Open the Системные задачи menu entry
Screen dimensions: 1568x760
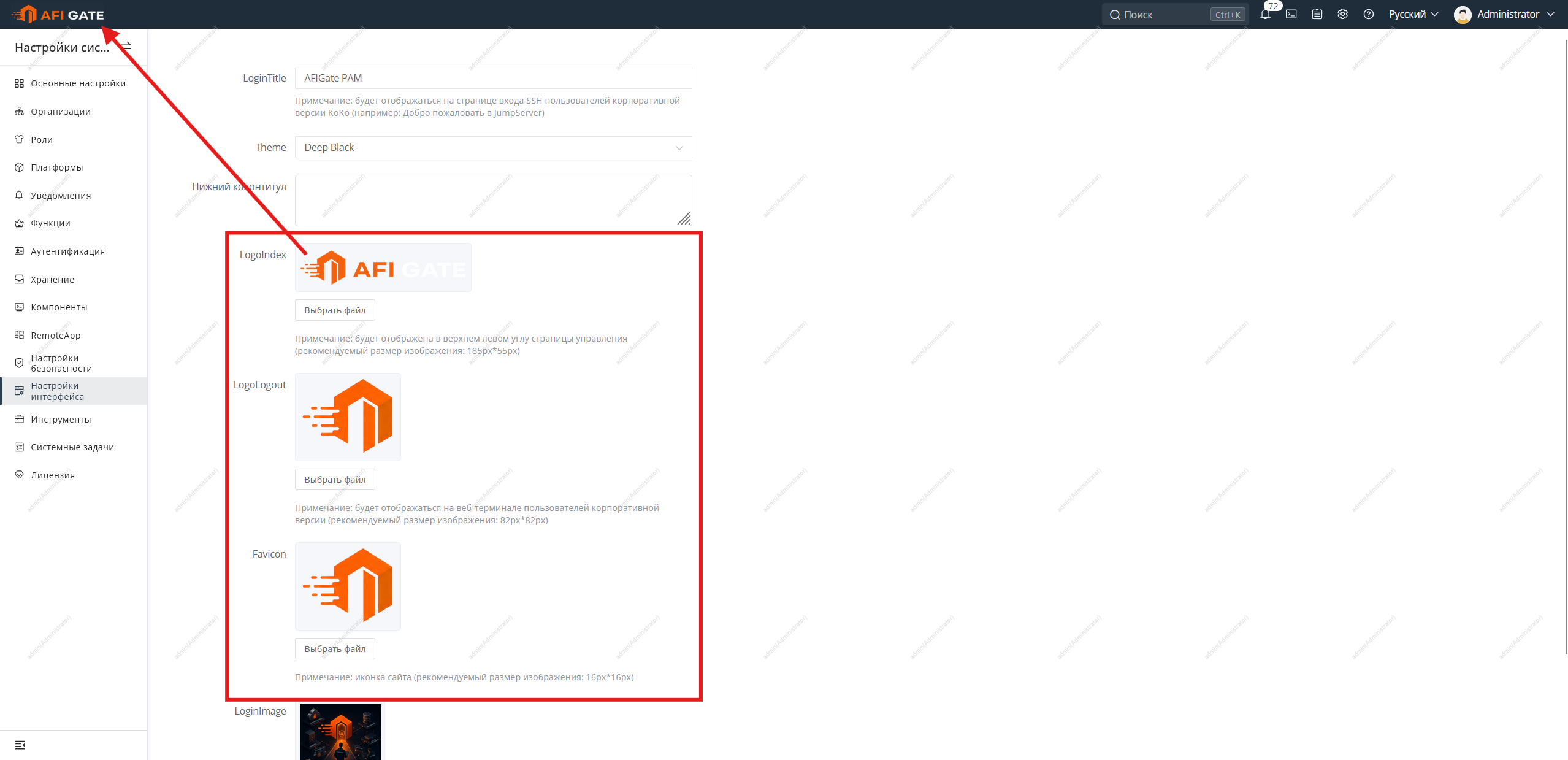pos(74,447)
